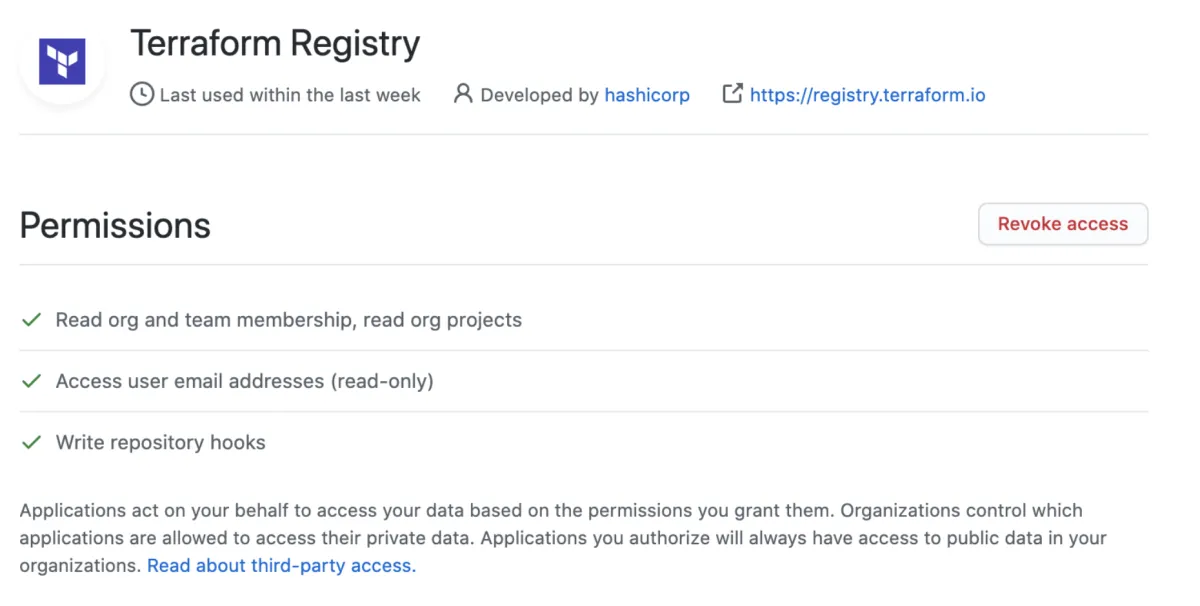Click 'Access user email addresses (read-only)' text
This screenshot has height=606, width=1200.
click(x=245, y=381)
